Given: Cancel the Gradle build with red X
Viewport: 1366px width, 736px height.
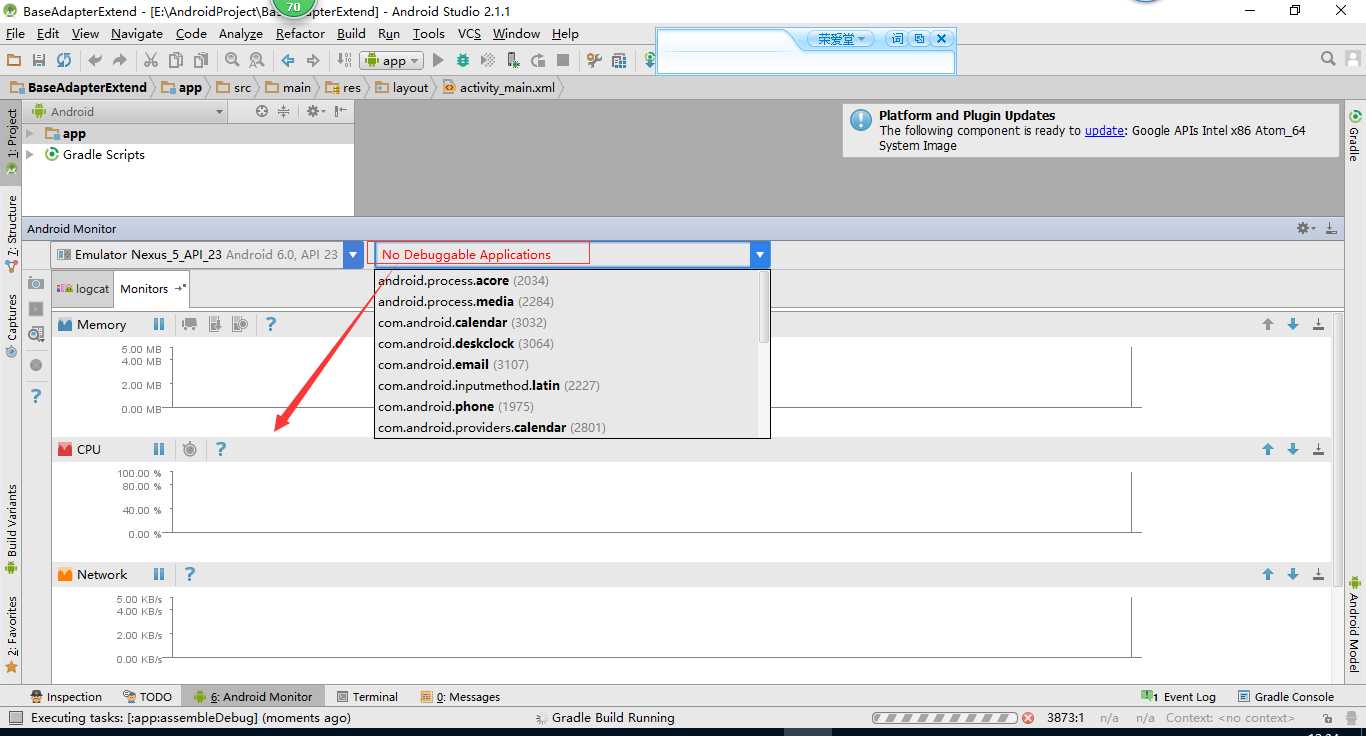Looking at the screenshot, I should 1027,717.
